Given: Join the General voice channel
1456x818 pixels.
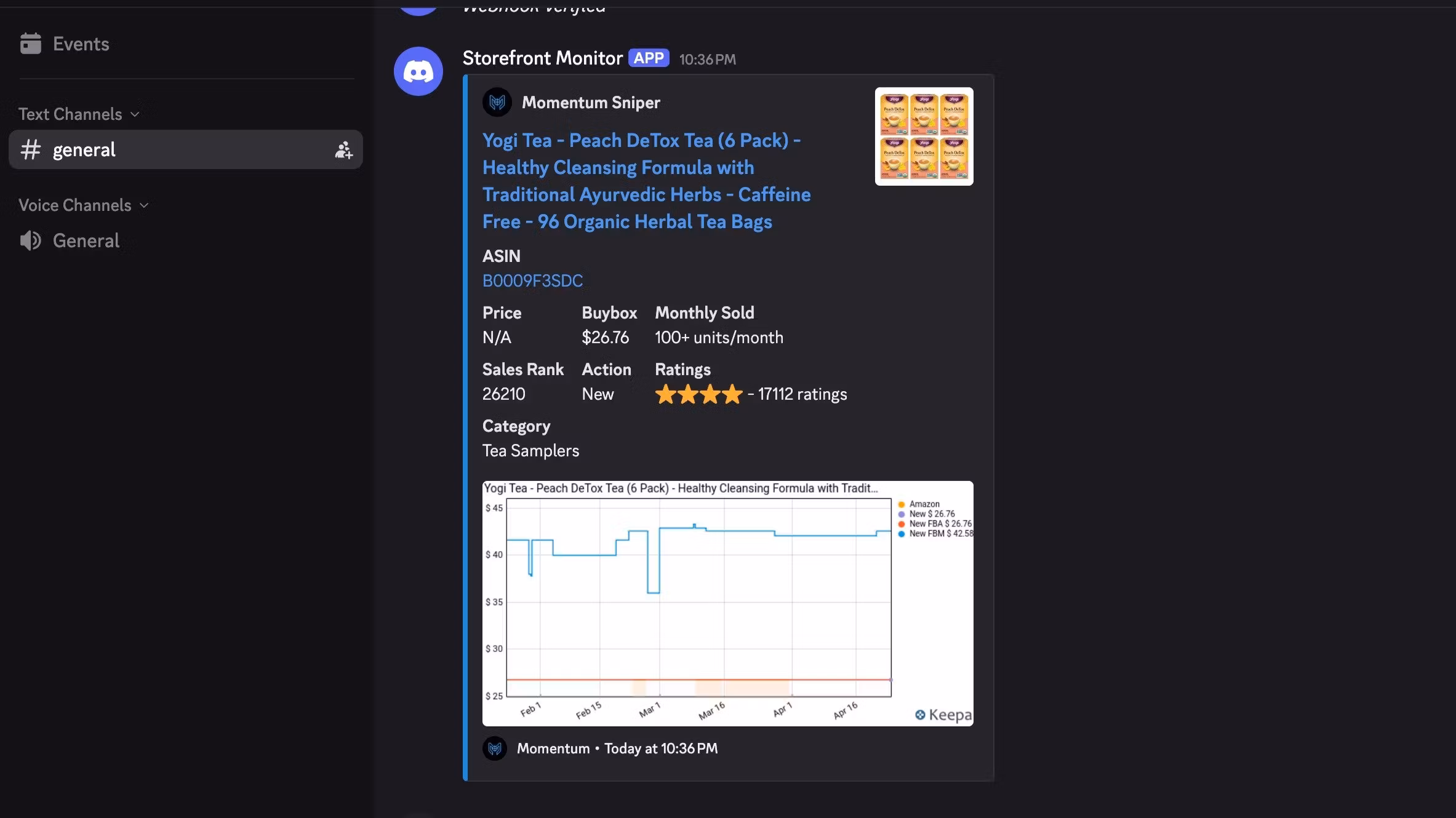Looking at the screenshot, I should [x=86, y=240].
